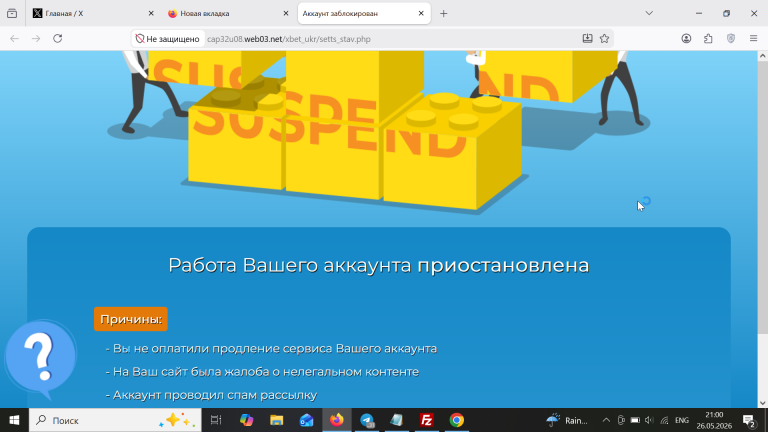
Task: Click the SUSPEND blocks illustration
Action: tap(379, 130)
